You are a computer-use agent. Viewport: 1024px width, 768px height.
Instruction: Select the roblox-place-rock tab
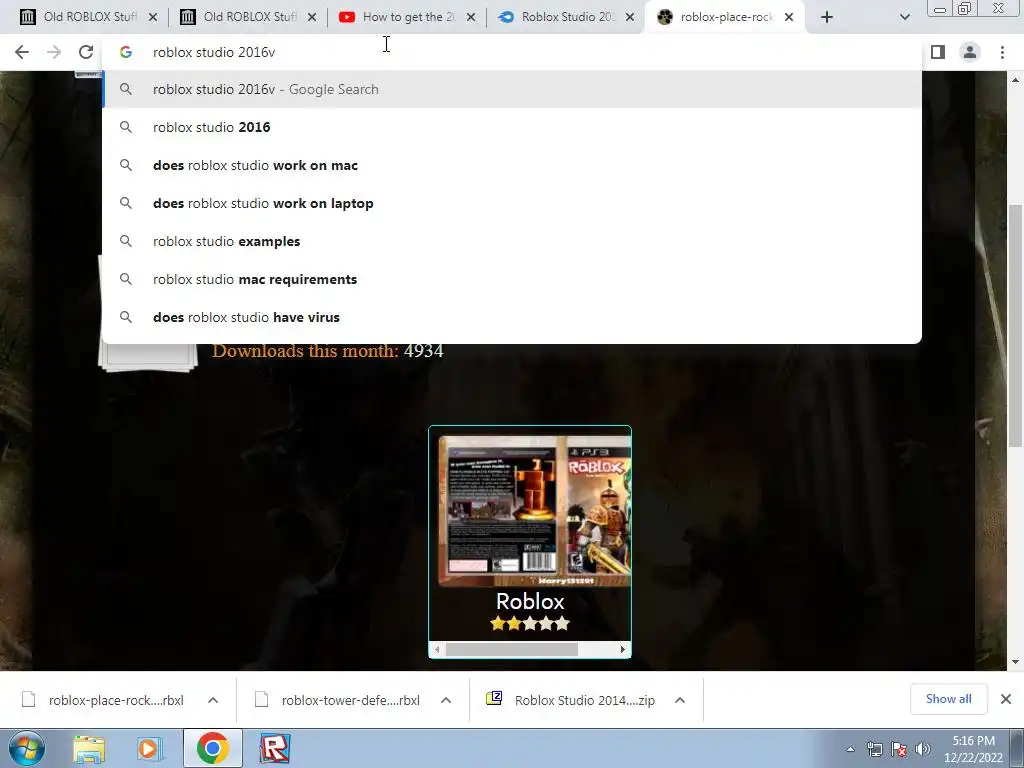pos(725,17)
